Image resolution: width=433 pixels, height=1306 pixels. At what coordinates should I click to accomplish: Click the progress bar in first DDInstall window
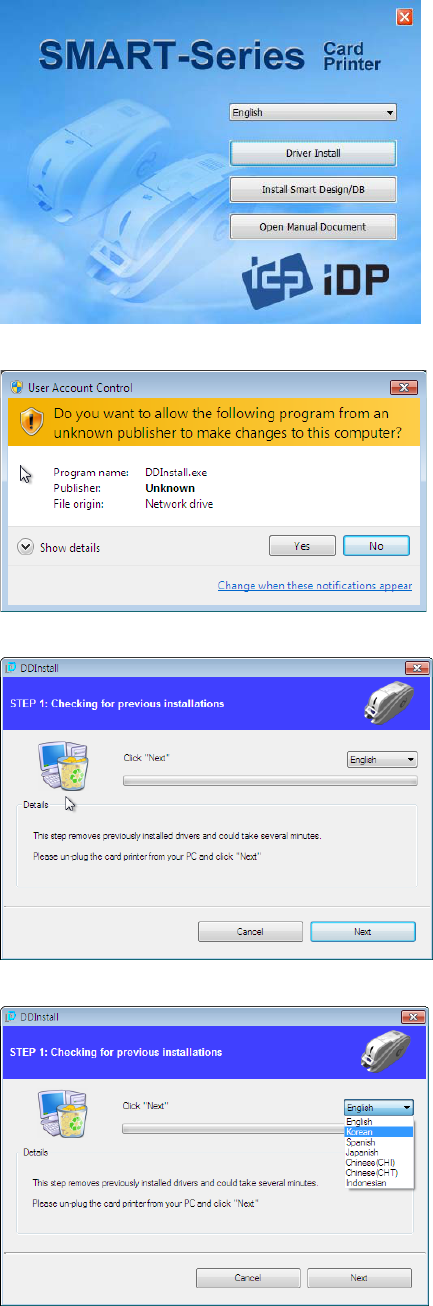coord(270,780)
